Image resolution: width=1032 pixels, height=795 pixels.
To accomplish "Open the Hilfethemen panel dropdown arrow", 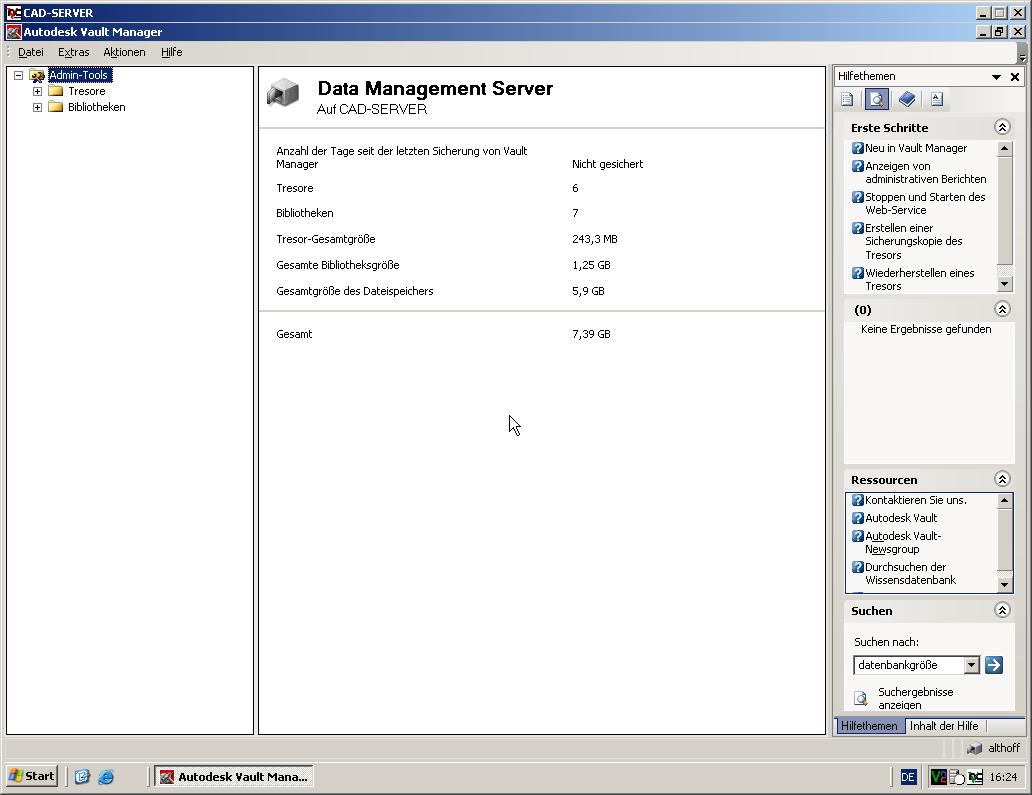I will click(x=996, y=77).
